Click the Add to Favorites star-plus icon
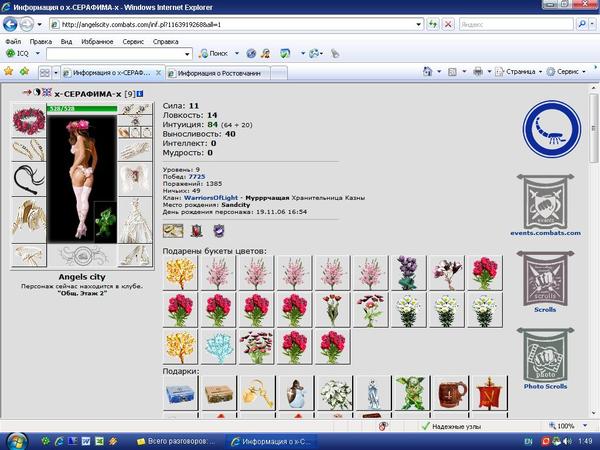The image size is (600, 450). point(25,72)
